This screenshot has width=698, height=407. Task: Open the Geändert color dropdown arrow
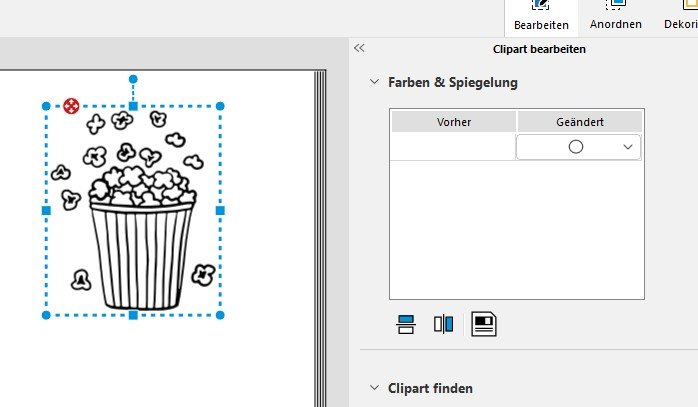(x=628, y=147)
